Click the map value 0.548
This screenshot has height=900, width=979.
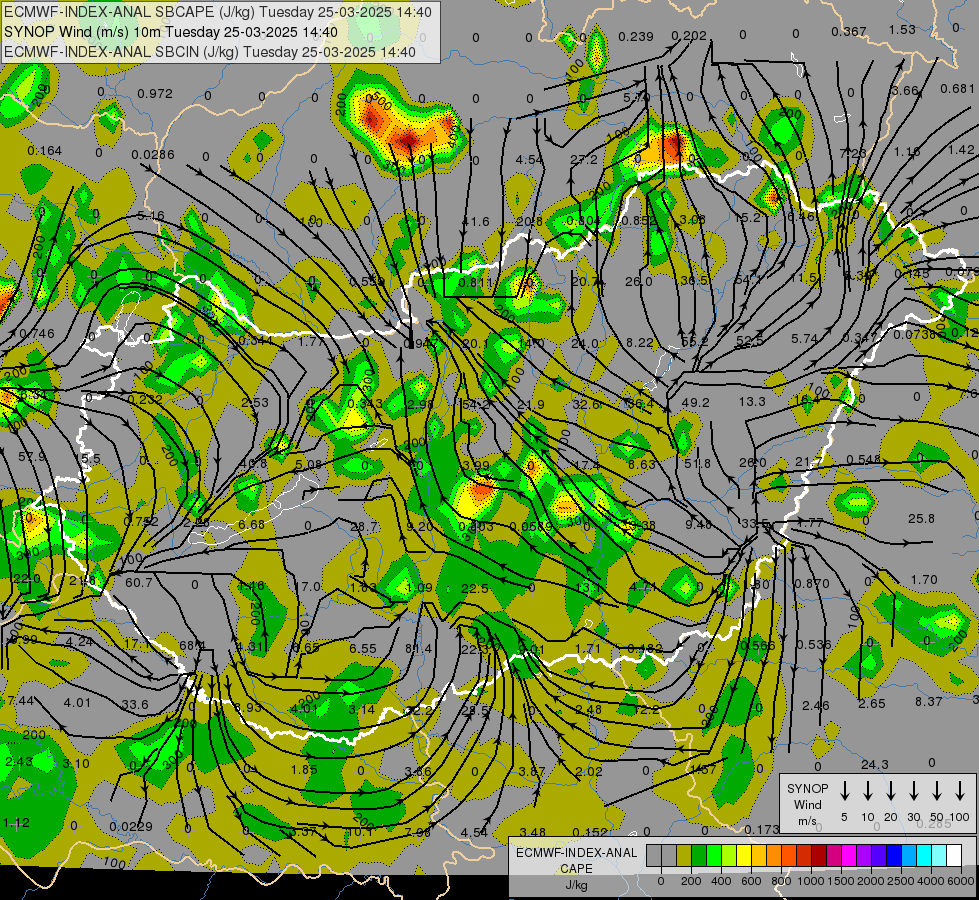pos(863,460)
